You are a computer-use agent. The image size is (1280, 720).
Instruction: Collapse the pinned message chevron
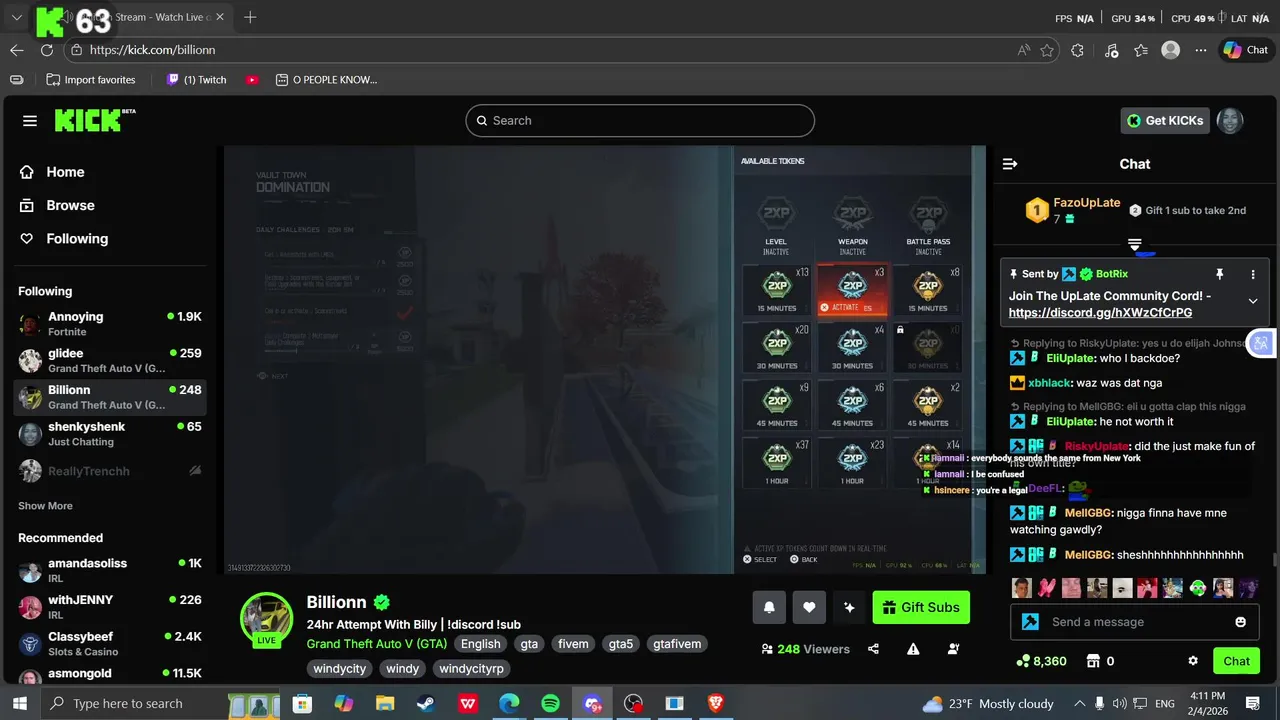click(1253, 301)
